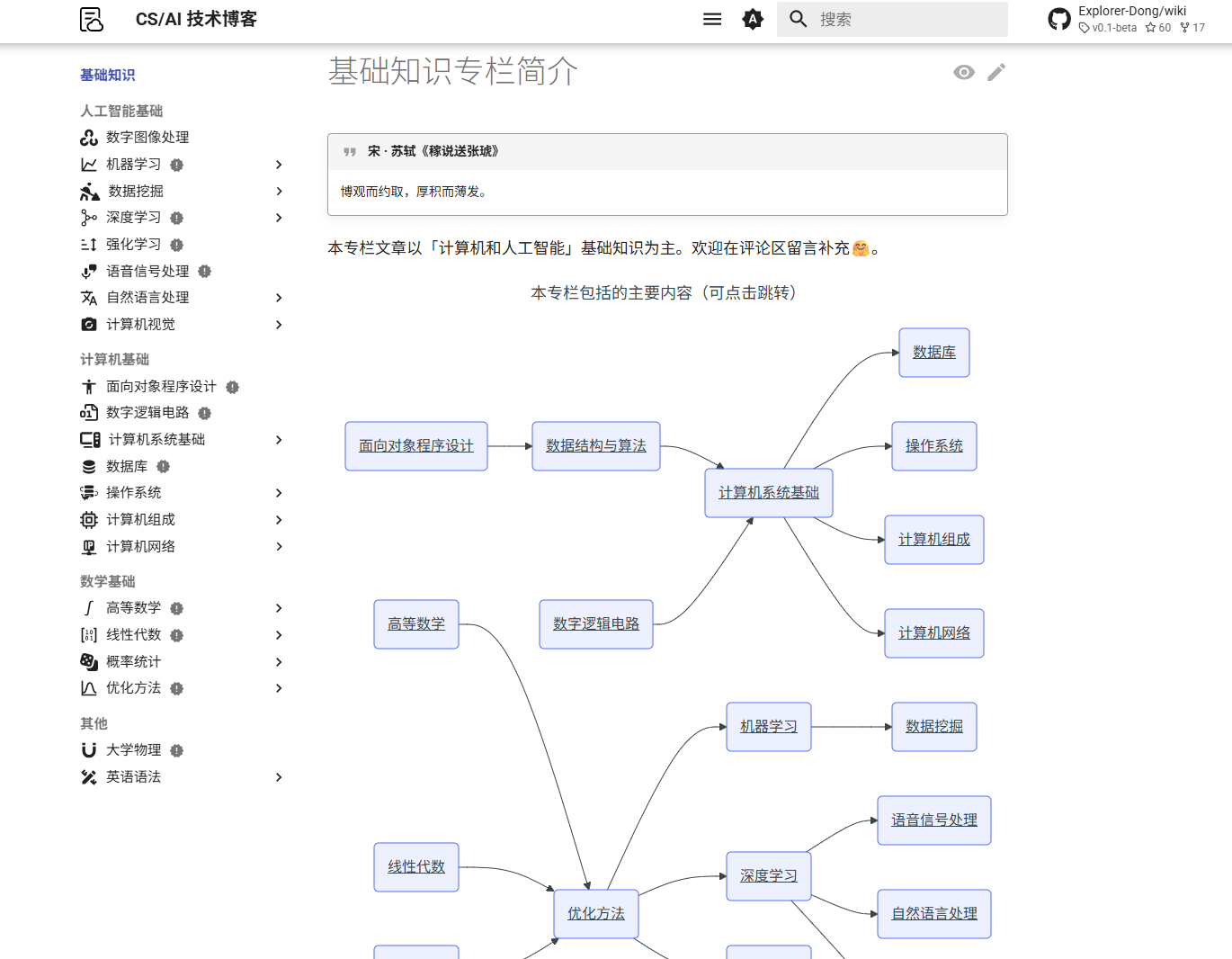This screenshot has width=1232, height=959.
Task: Select 基础知识 in the sidebar
Action: 107,76
